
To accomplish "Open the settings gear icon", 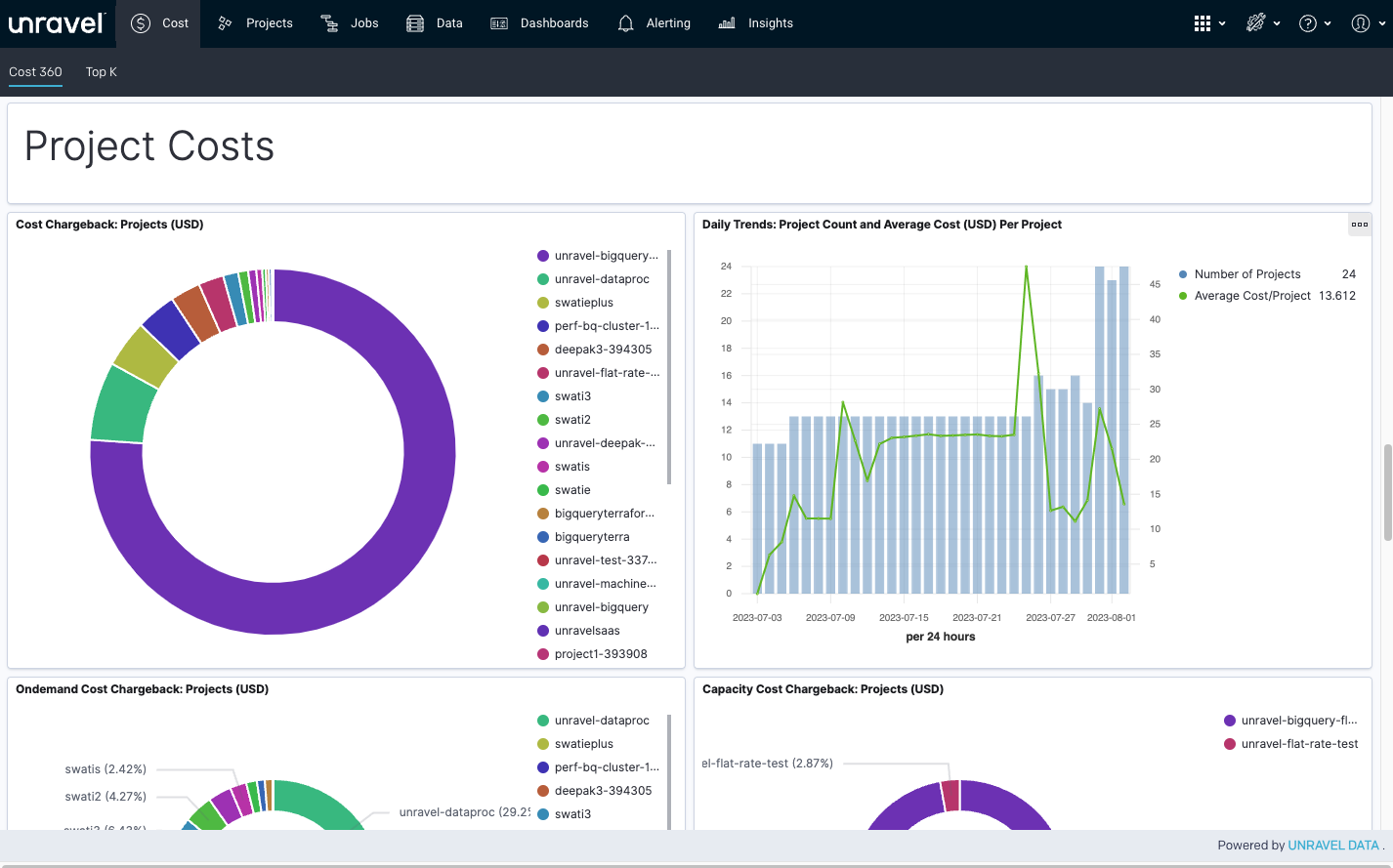I will (1256, 22).
